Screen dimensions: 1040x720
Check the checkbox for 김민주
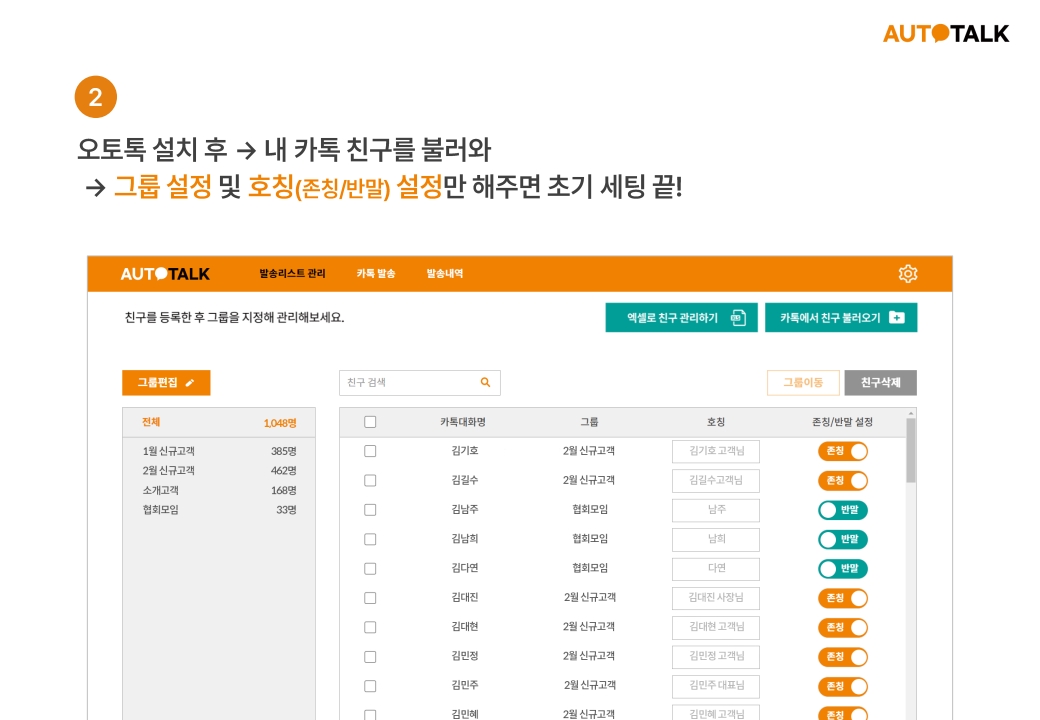tap(370, 686)
